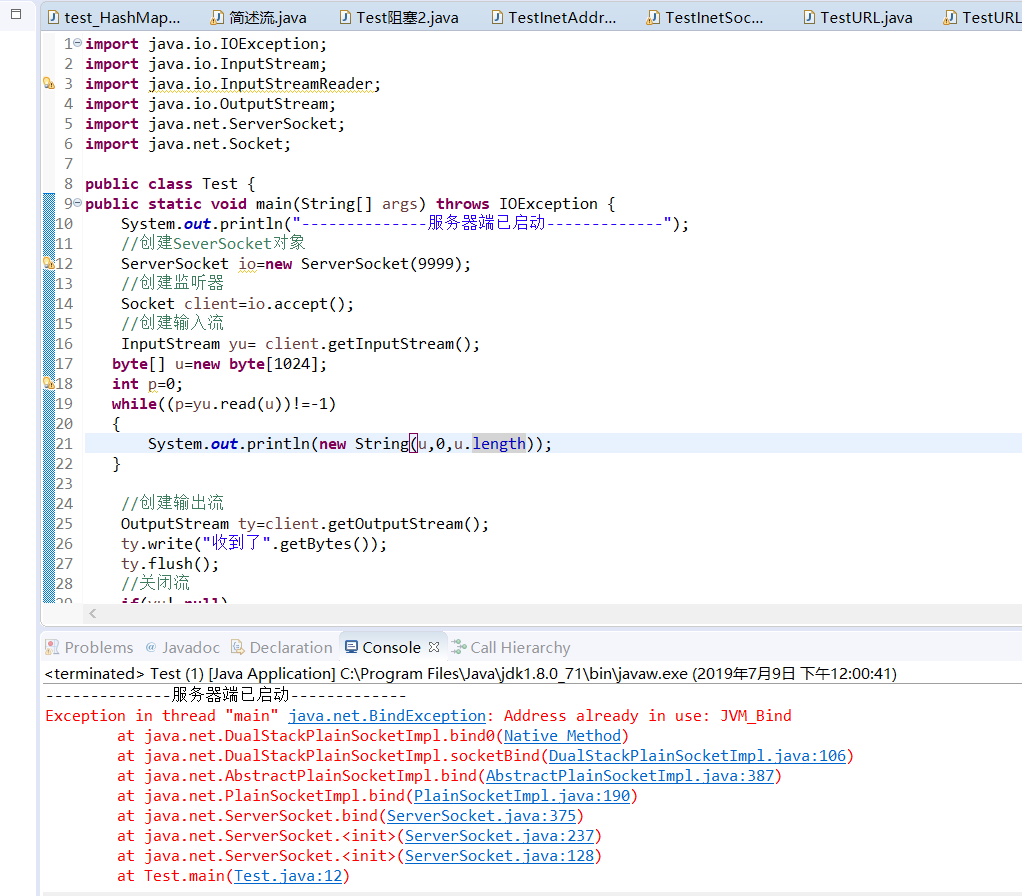The image size is (1022, 896).
Task: Collapse the main method fold on line 9
Action: (x=78, y=203)
